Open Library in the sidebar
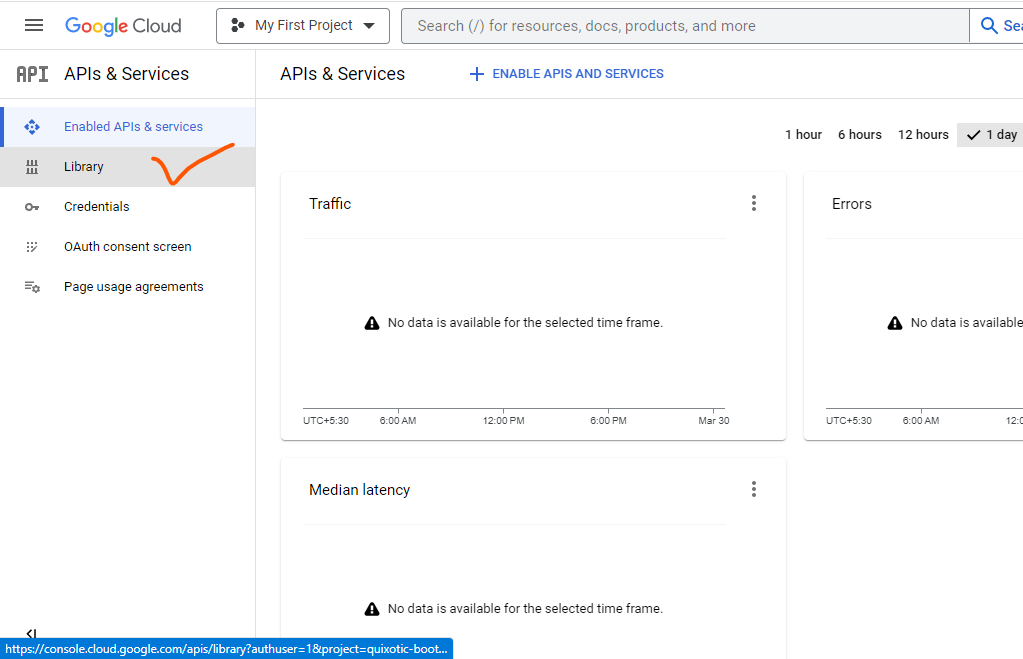 (x=128, y=167)
